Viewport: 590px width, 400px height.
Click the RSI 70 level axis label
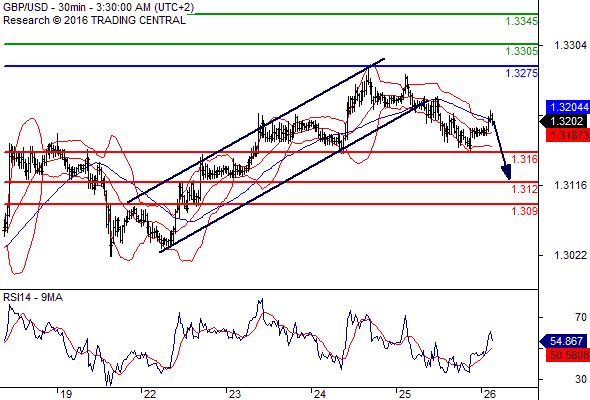point(581,317)
